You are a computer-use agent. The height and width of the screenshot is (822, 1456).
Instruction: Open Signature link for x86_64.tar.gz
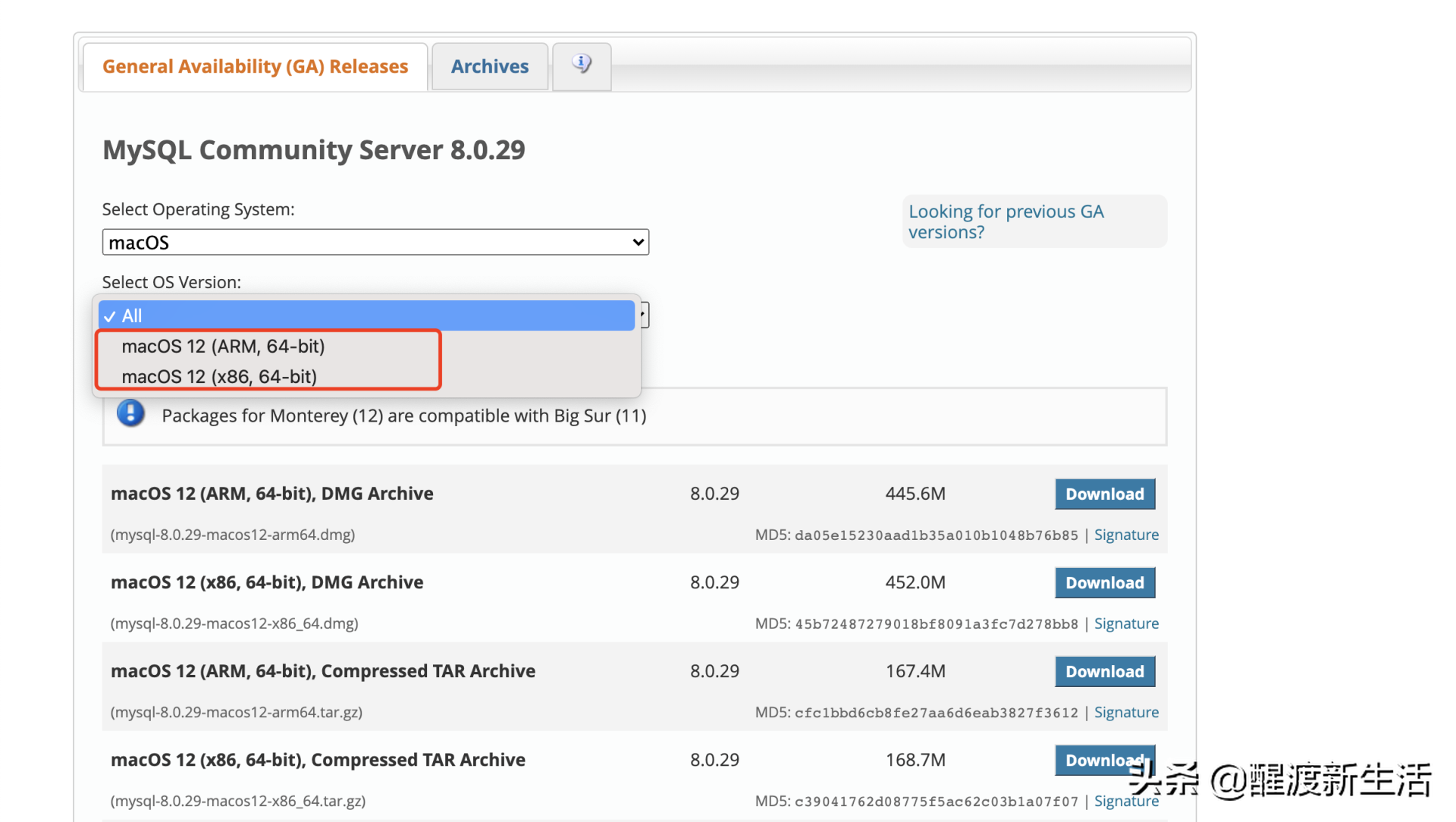click(1126, 802)
